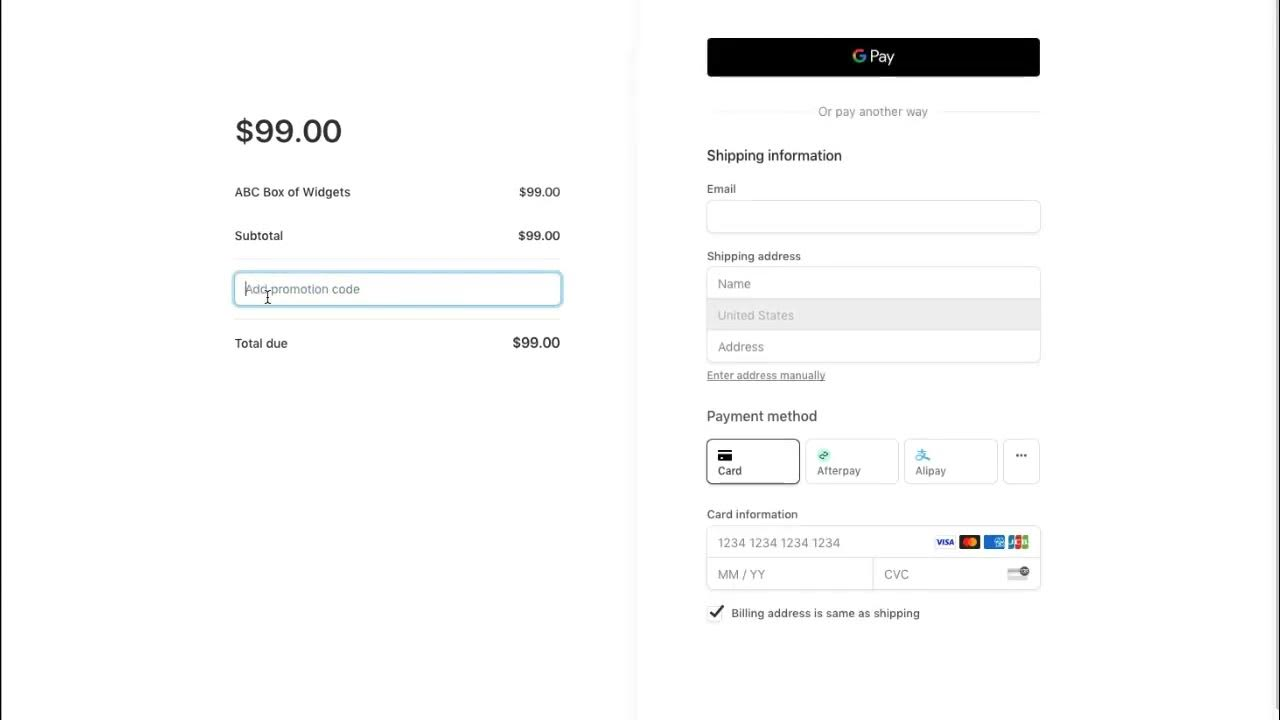Screen dimensions: 1280x720
Task: Click the Visa card logo
Action: point(945,542)
